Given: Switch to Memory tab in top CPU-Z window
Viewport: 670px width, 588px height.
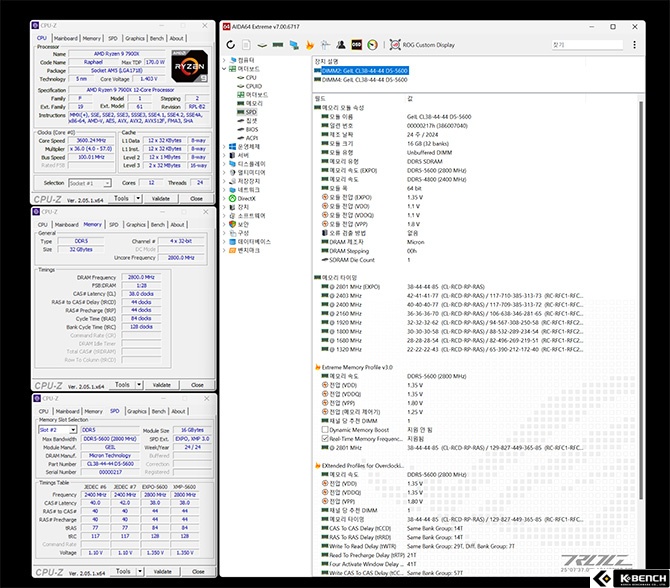Looking at the screenshot, I should [91, 38].
